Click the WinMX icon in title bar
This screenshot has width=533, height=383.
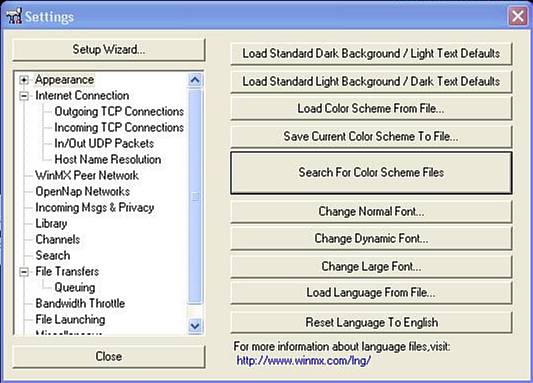tap(14, 16)
